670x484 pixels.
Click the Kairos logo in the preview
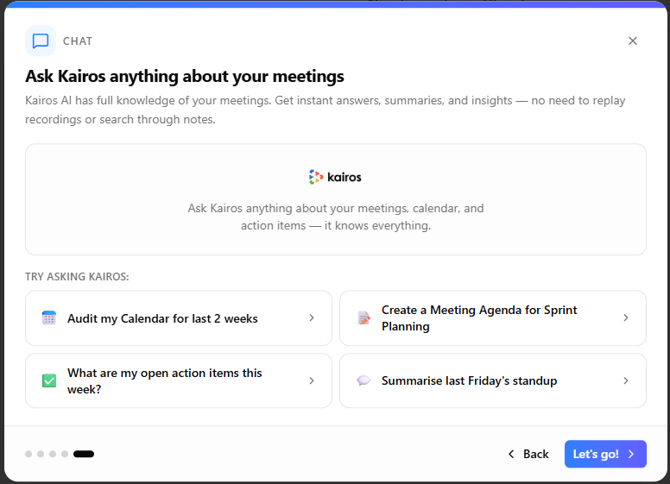click(335, 177)
